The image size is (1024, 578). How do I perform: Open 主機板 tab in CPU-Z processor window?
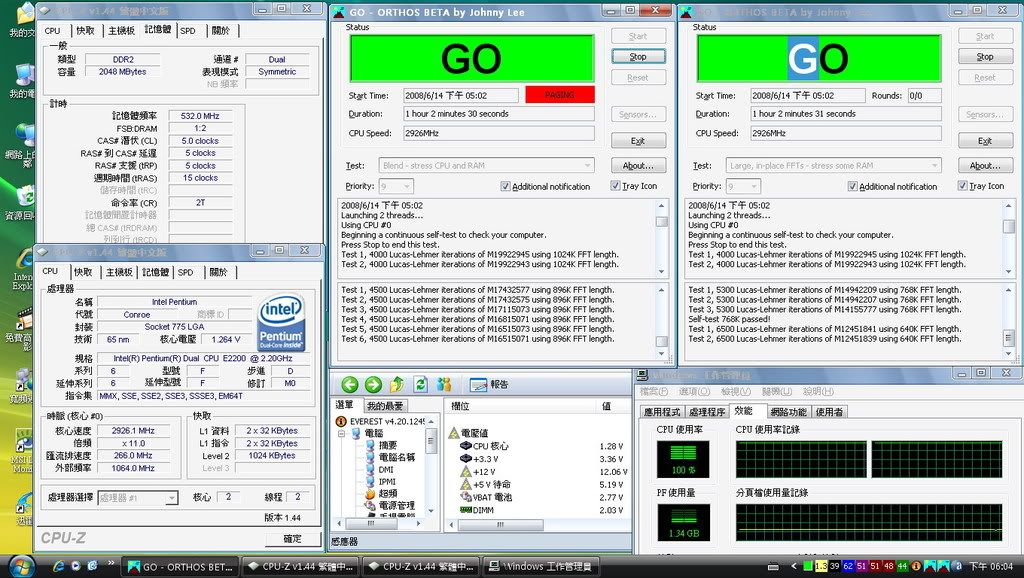point(119,272)
